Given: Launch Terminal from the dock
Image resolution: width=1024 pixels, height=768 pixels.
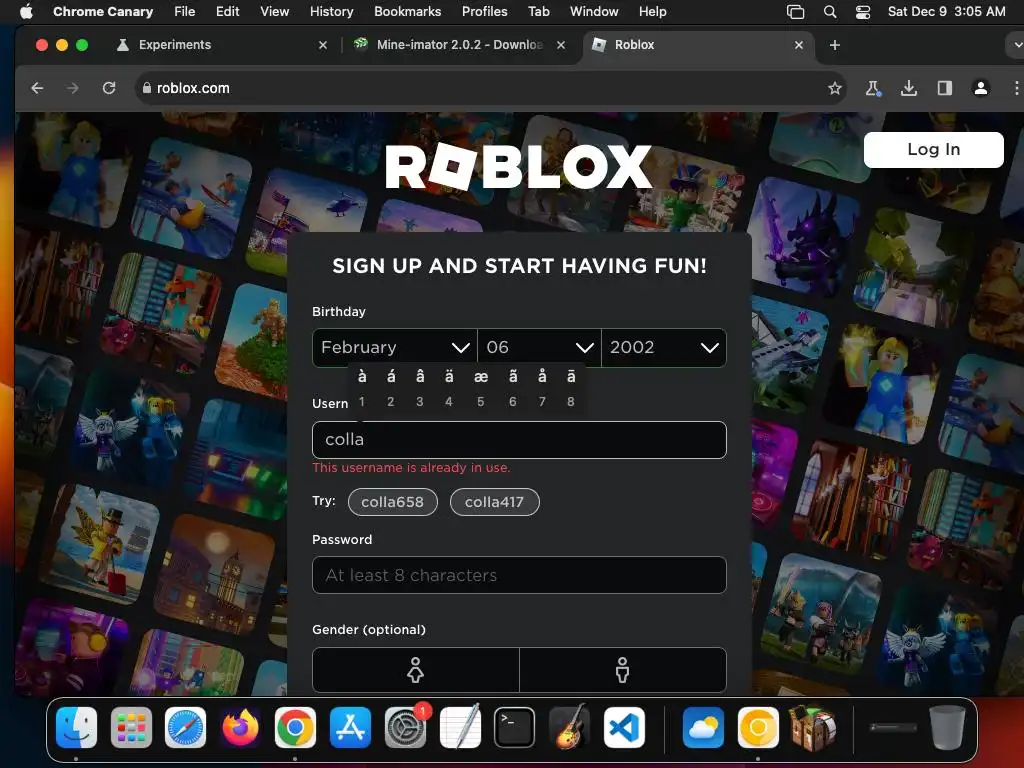Looking at the screenshot, I should click(515, 727).
